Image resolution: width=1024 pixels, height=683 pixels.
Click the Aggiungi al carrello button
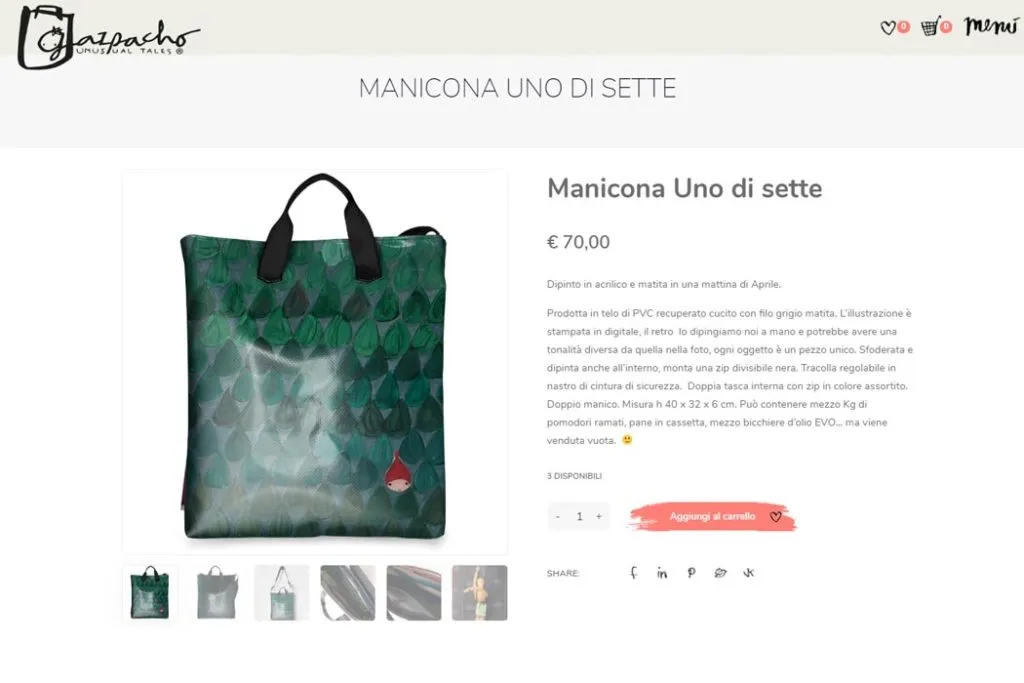(712, 516)
